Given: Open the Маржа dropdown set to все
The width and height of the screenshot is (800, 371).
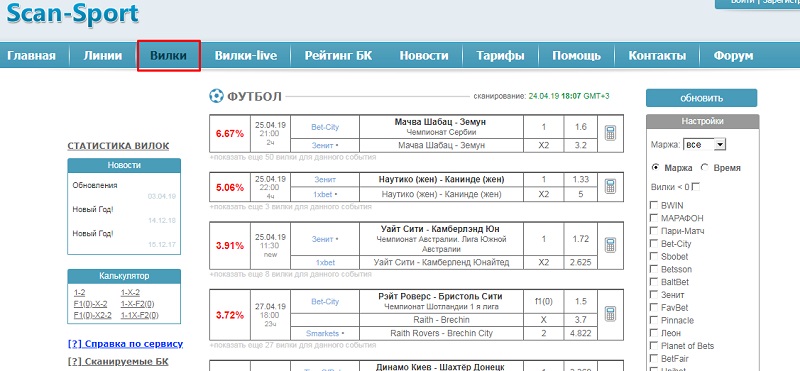Looking at the screenshot, I should click(x=704, y=144).
